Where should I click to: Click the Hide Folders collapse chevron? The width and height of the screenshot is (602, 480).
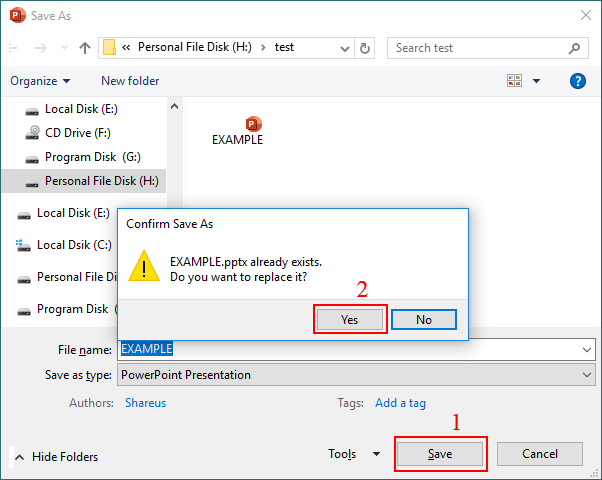[20, 457]
